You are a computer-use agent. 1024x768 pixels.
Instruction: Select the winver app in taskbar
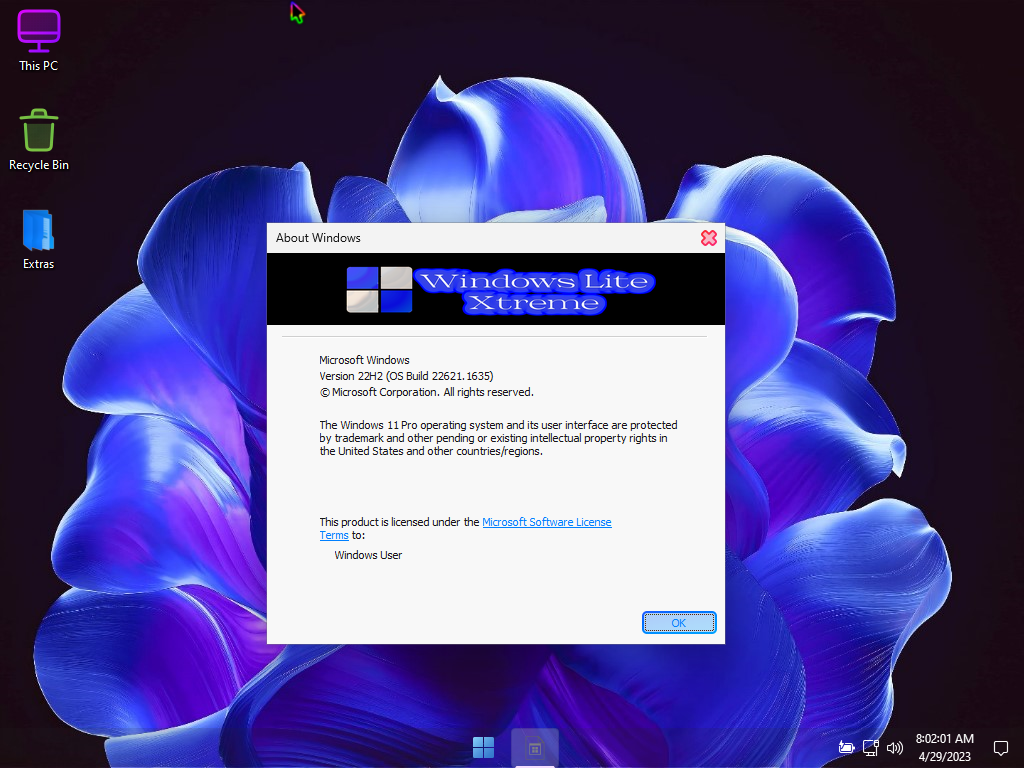tap(534, 748)
